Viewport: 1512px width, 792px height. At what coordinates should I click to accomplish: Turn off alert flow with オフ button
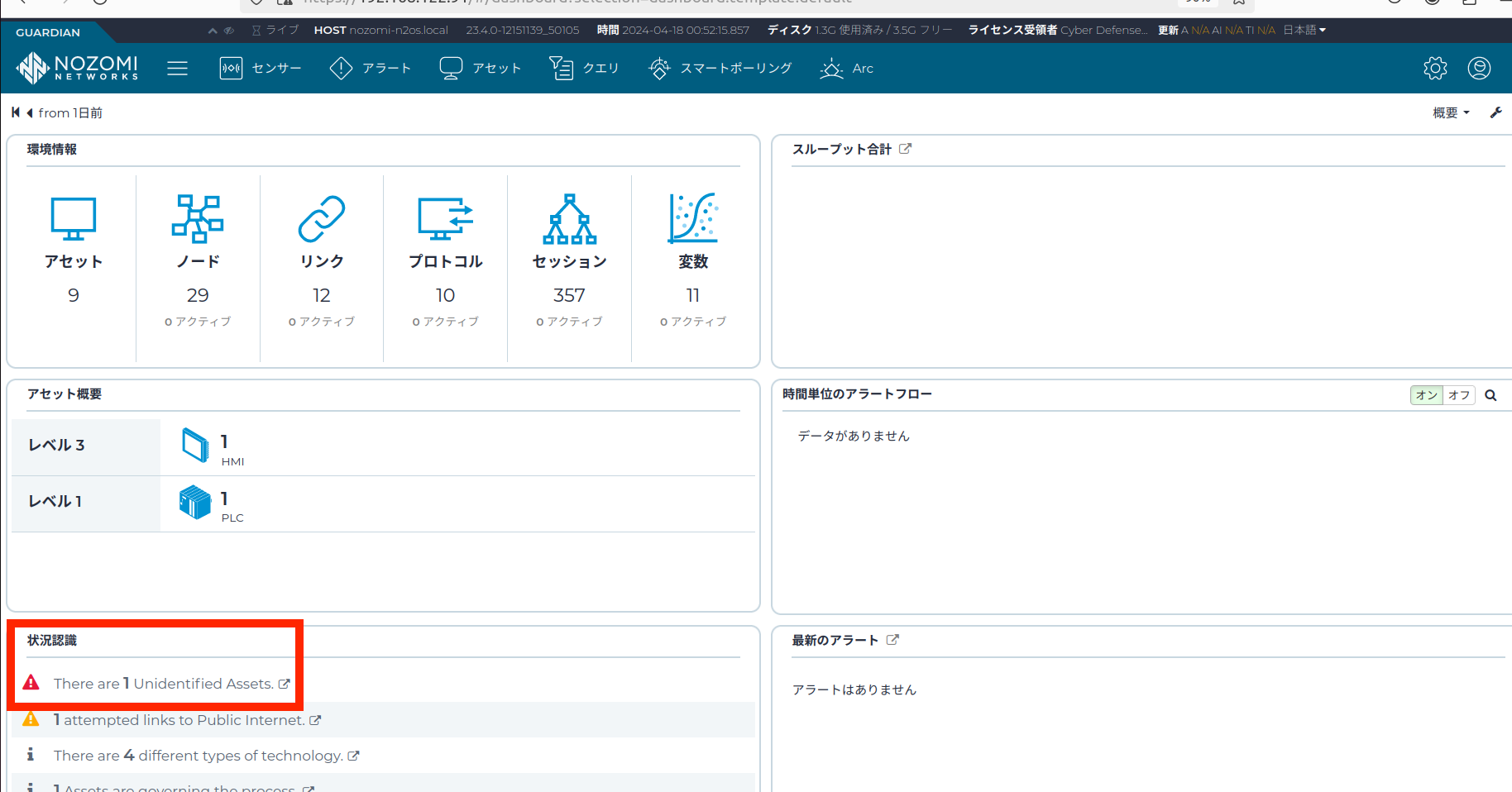(x=1459, y=395)
